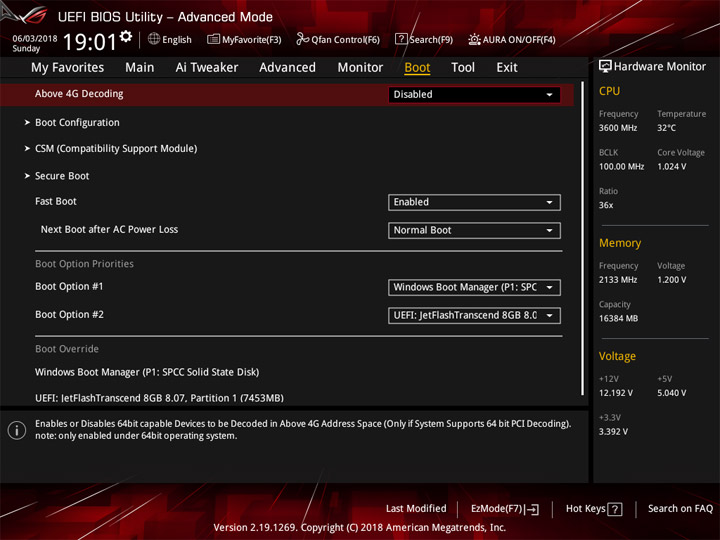Click the EzMode exit arrow icon
Viewport: 720px width, 540px height.
tap(532, 509)
